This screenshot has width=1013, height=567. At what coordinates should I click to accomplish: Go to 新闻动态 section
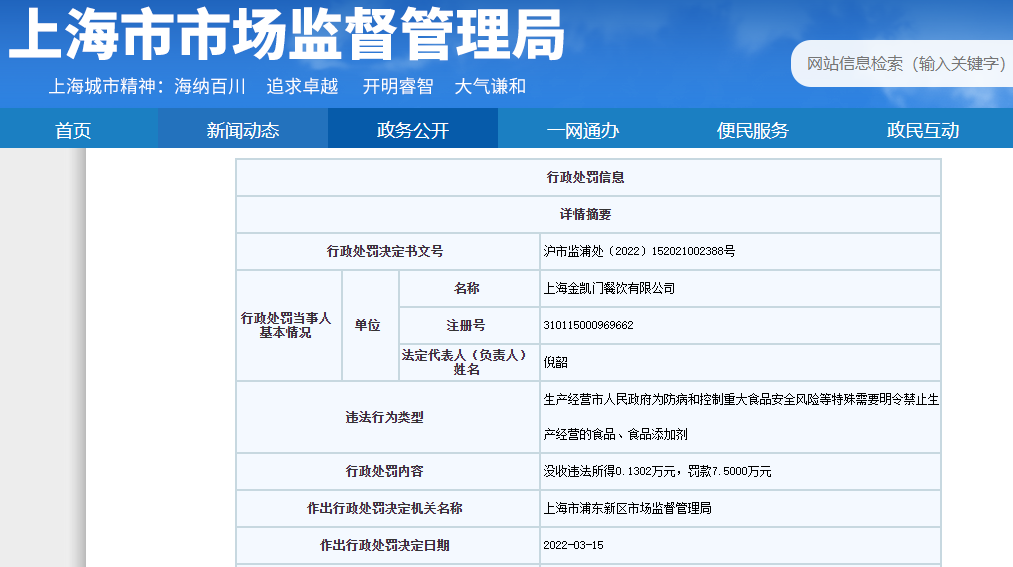click(243, 130)
